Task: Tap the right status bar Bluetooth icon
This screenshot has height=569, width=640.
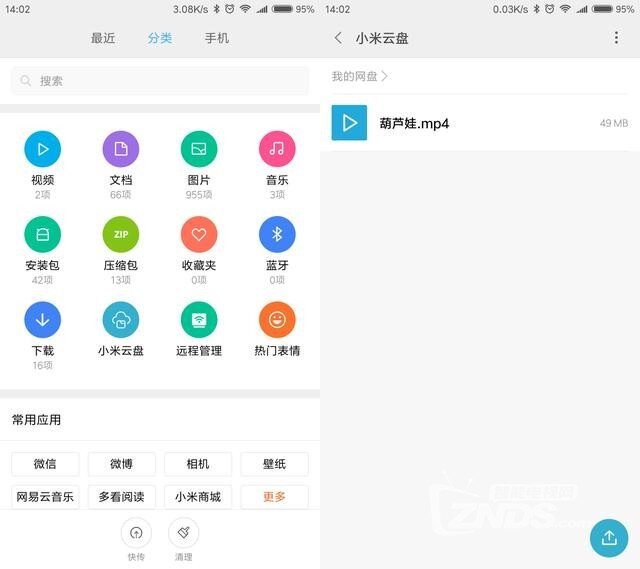Action: [537, 9]
